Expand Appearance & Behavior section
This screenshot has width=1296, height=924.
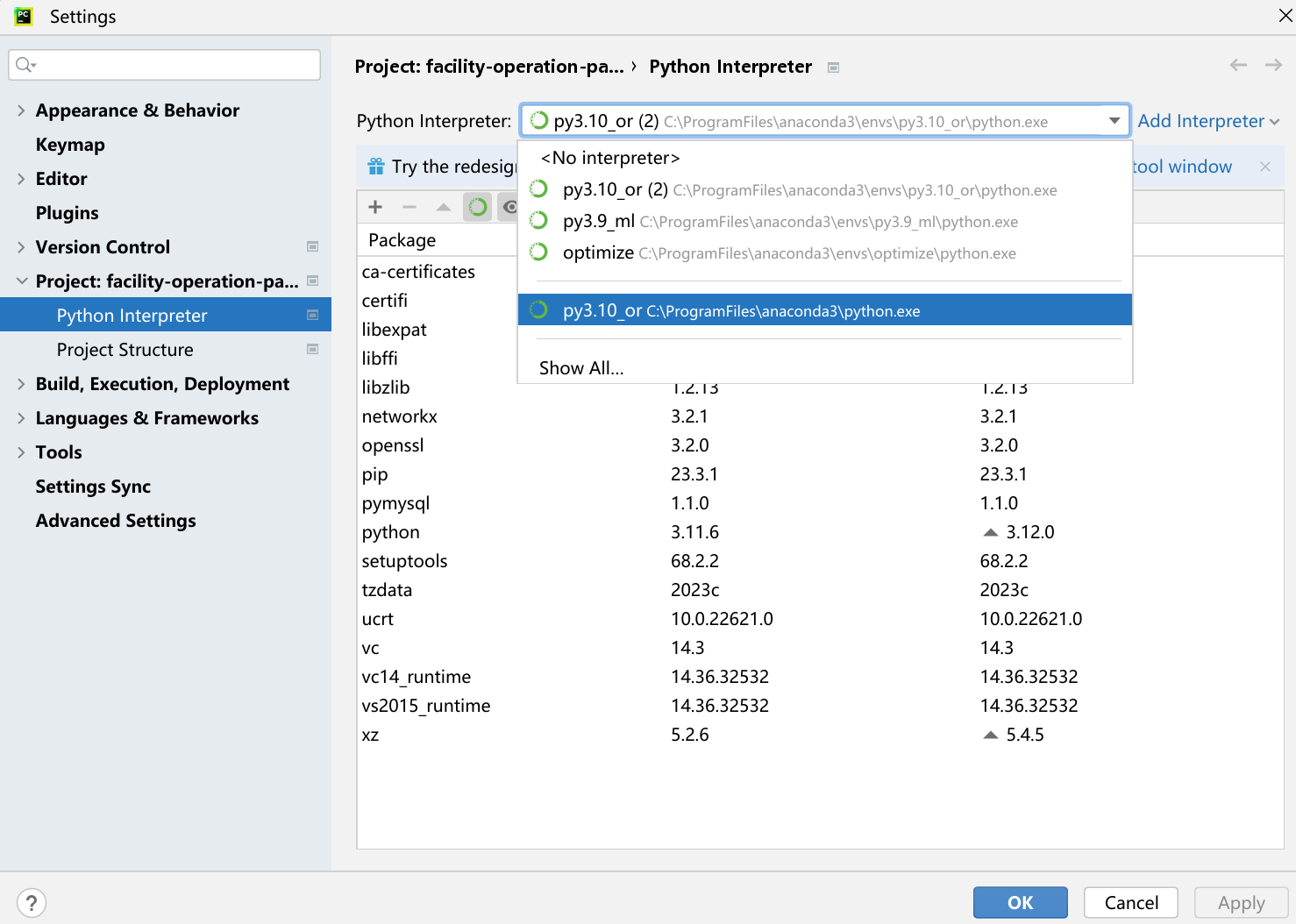(21, 110)
